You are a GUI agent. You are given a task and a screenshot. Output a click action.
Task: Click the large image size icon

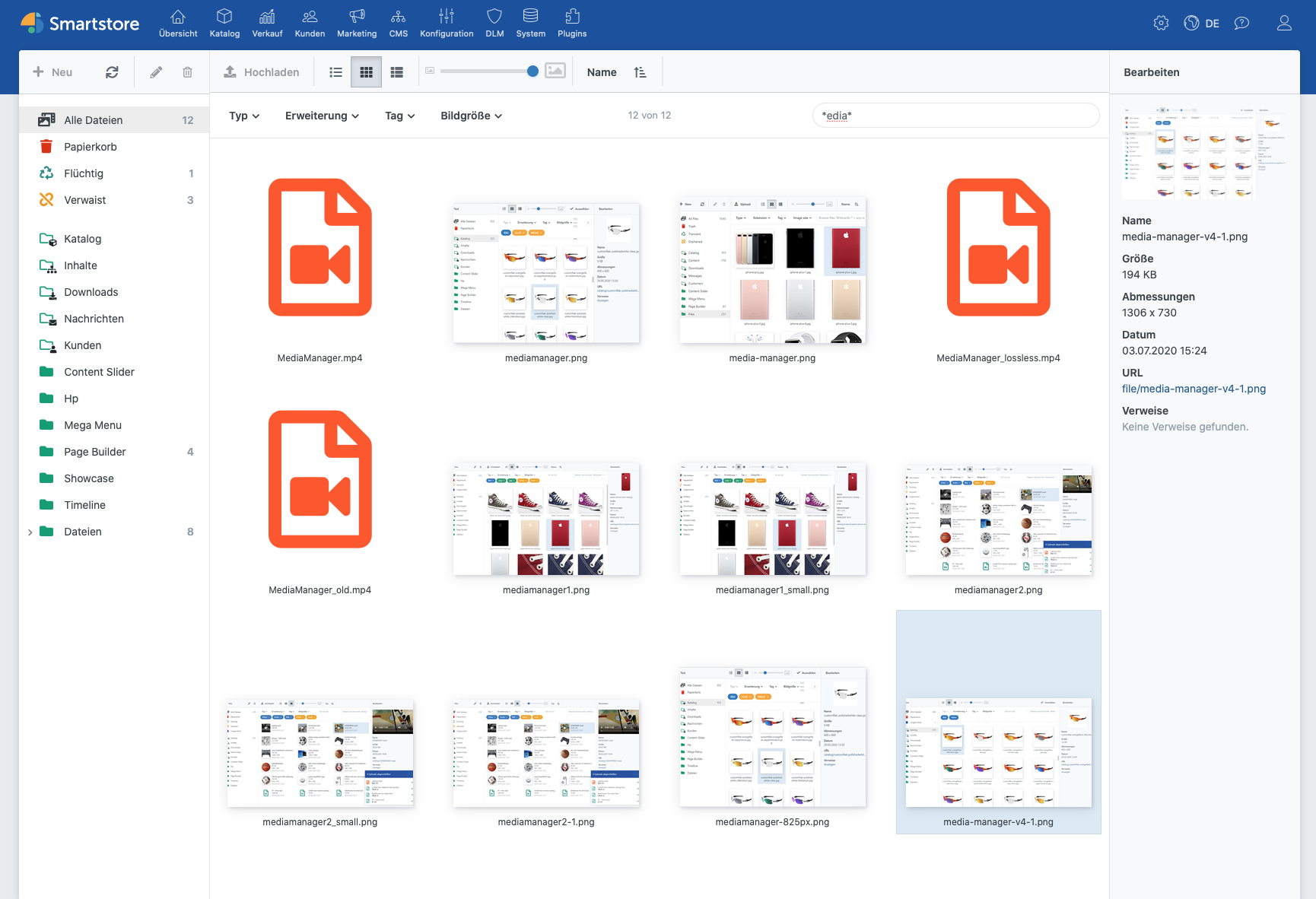tap(555, 71)
